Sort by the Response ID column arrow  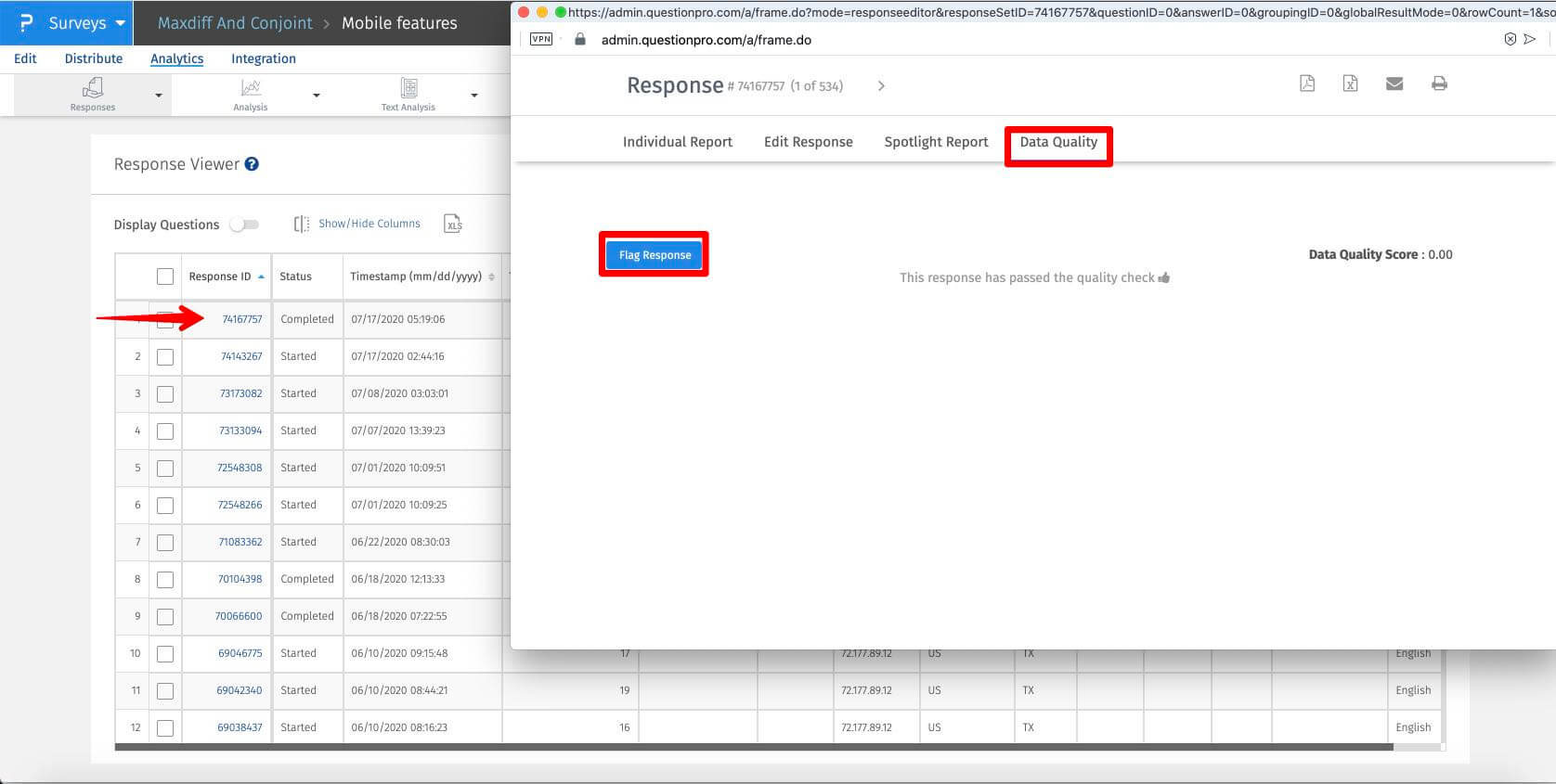(262, 276)
